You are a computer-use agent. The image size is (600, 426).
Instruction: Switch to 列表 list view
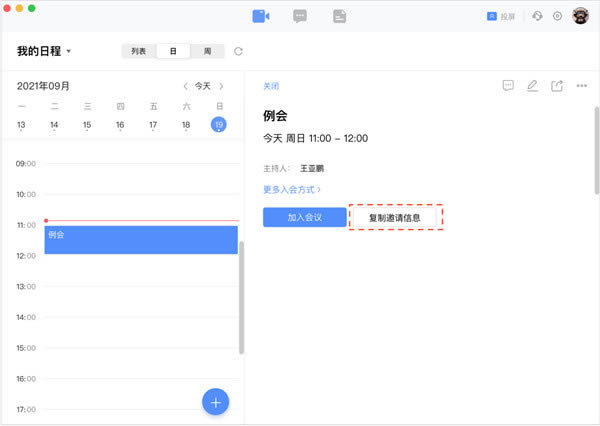click(x=139, y=51)
